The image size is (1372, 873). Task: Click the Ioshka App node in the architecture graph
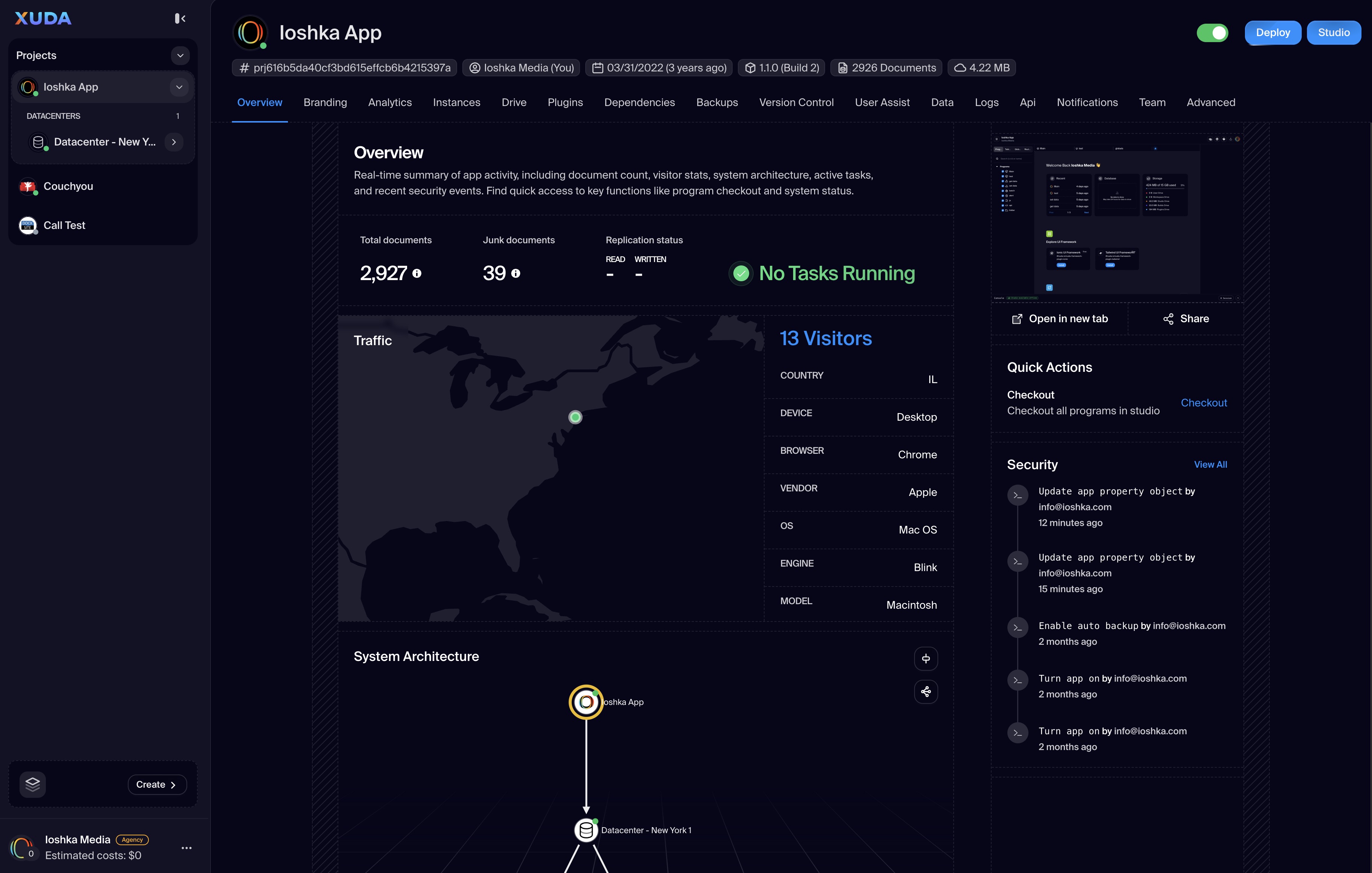point(586,702)
